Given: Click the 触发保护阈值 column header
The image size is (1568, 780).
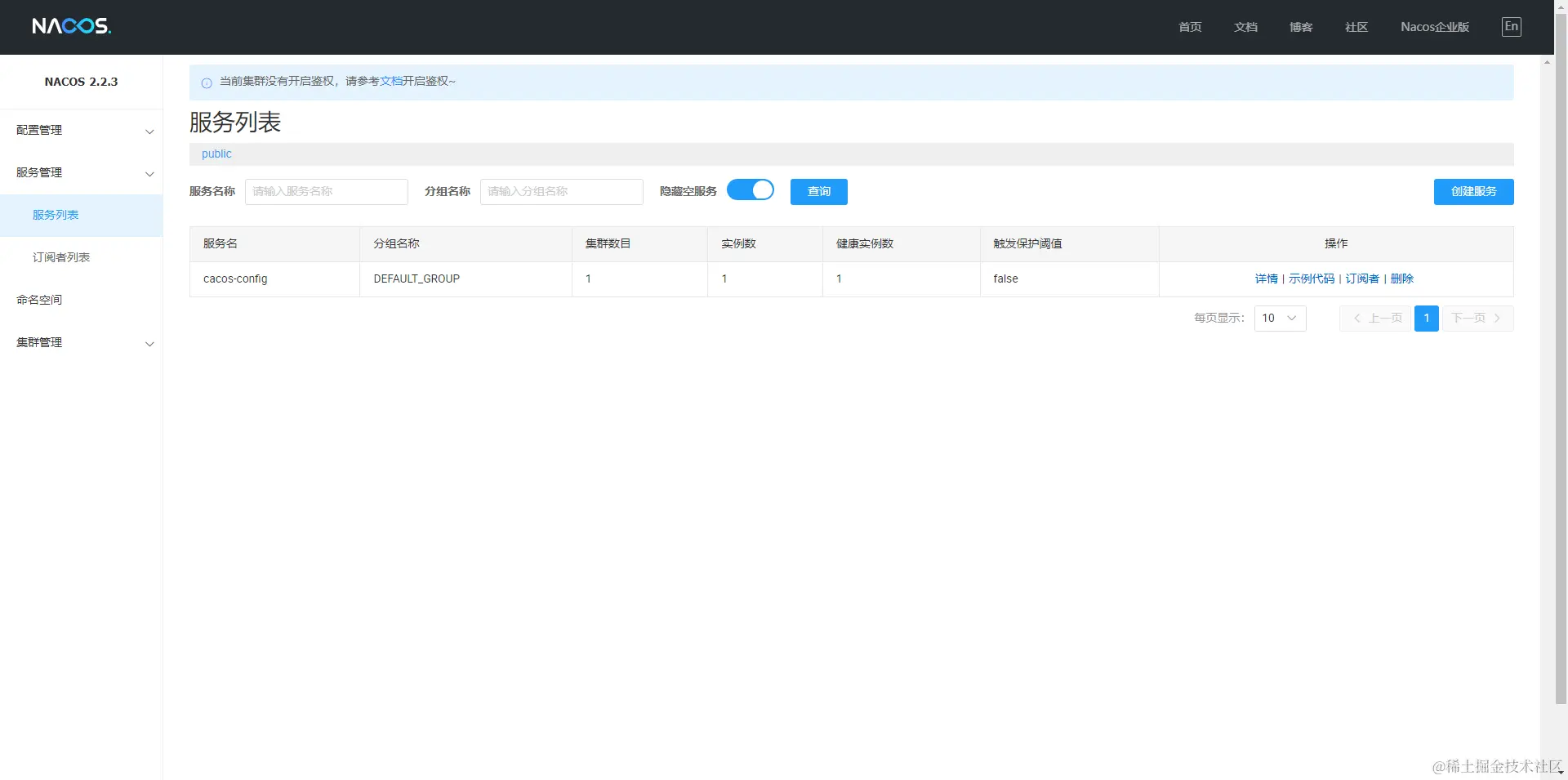Looking at the screenshot, I should [x=1069, y=244].
